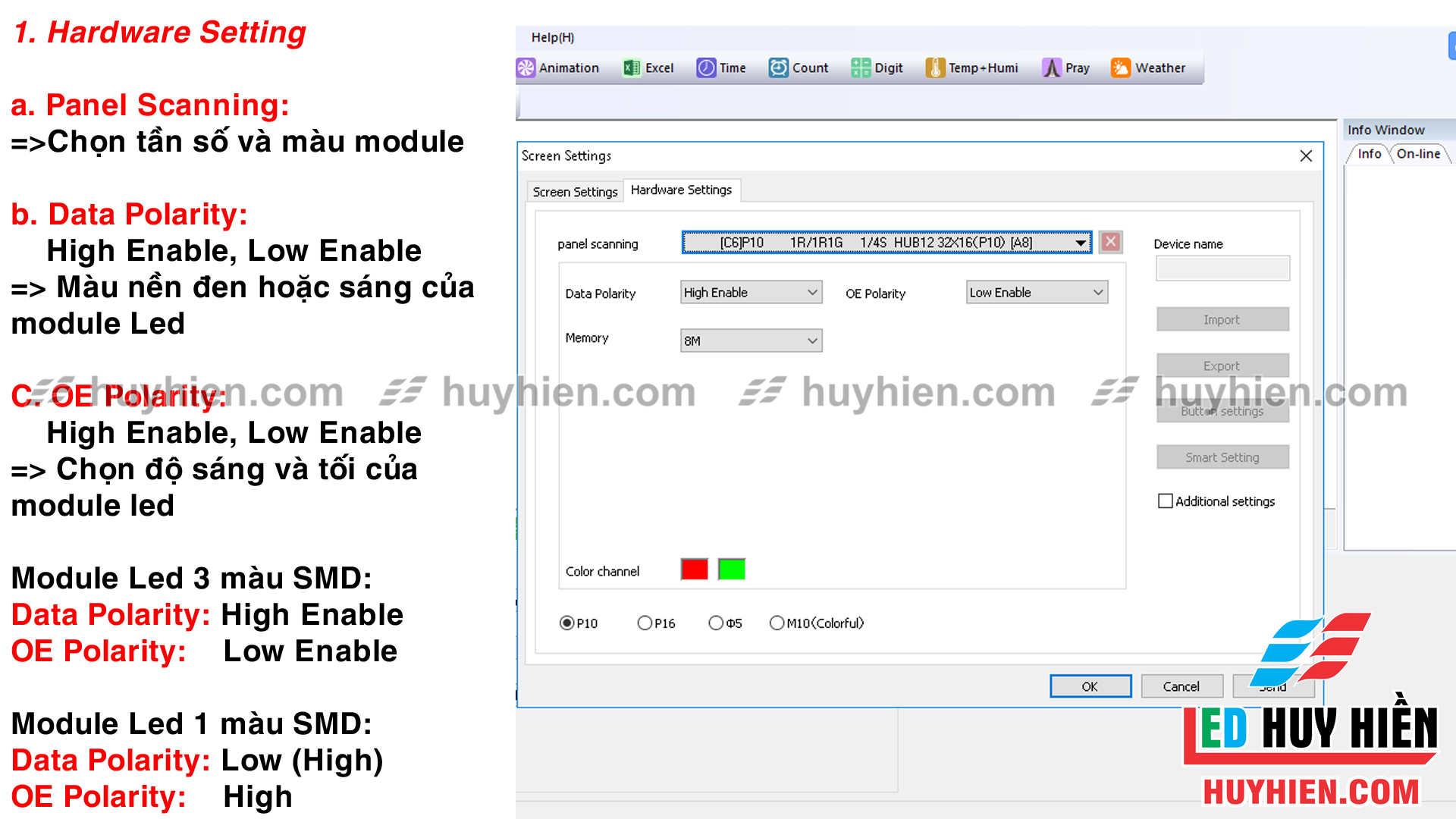Click the Temp+Humi thermometer icon

point(935,68)
